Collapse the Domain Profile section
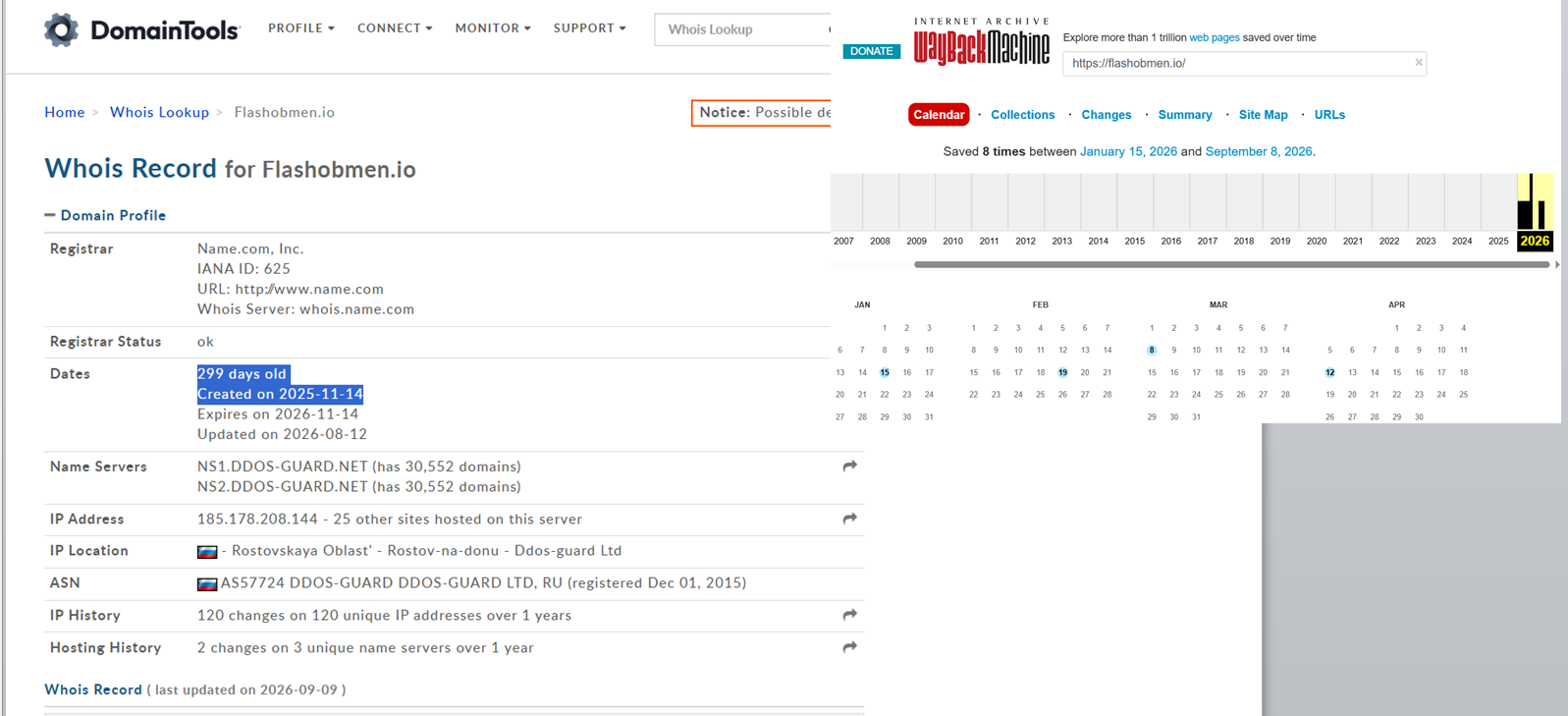The image size is (1568, 716). 105,215
